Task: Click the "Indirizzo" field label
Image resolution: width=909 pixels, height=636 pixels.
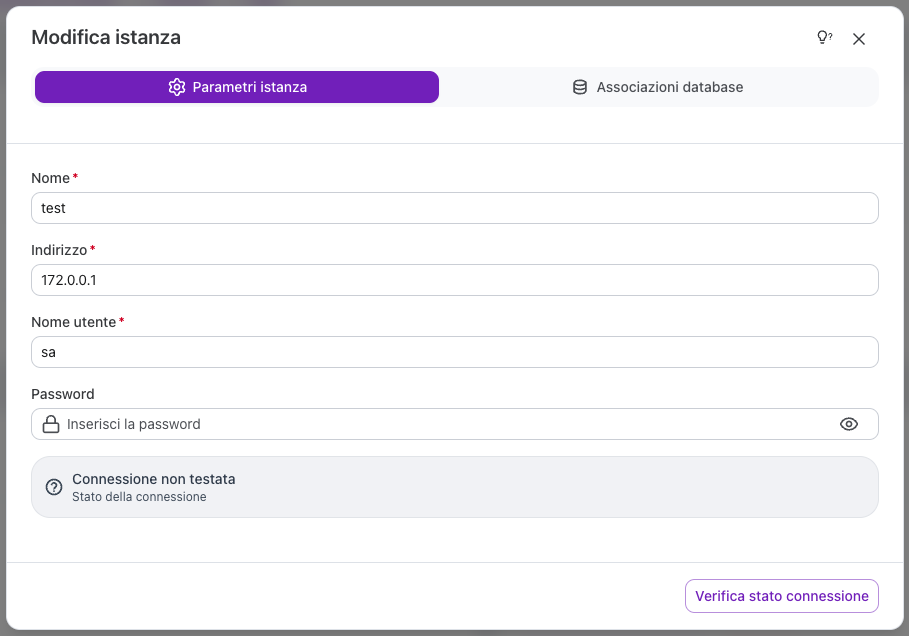Action: [x=59, y=250]
